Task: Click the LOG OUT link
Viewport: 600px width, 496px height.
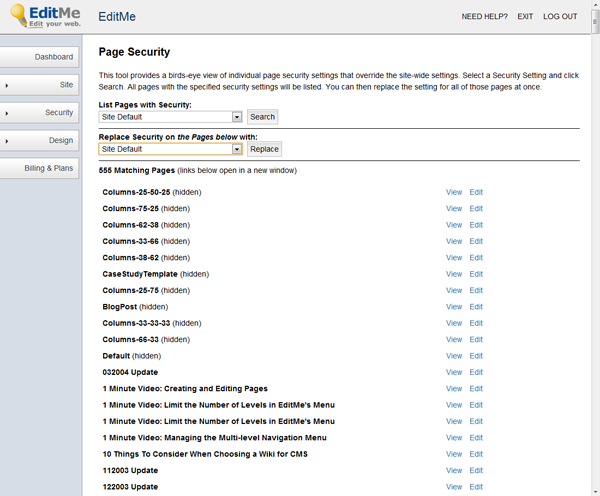Action: pyautogui.click(x=560, y=16)
